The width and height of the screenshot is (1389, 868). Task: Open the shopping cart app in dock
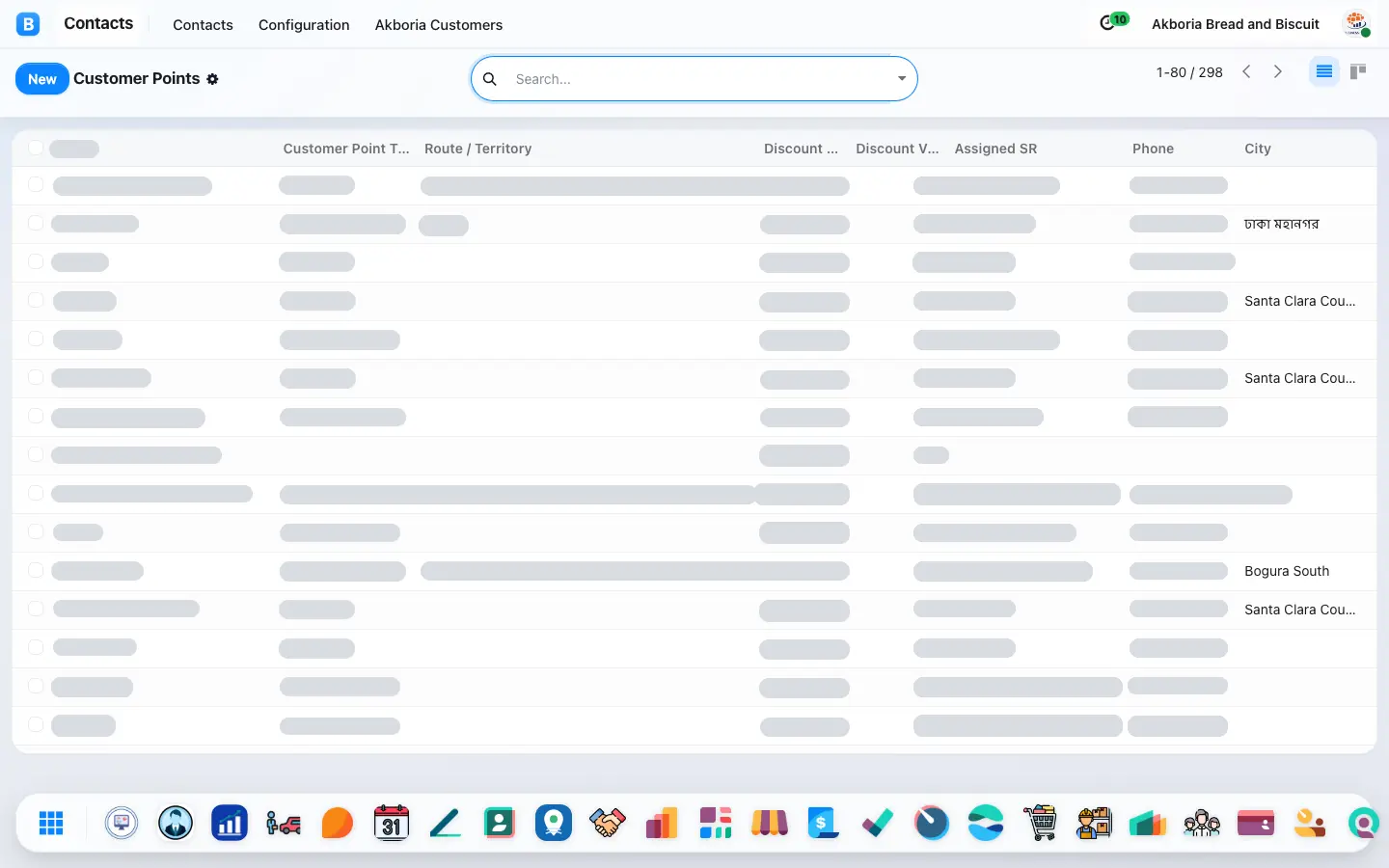click(1040, 823)
